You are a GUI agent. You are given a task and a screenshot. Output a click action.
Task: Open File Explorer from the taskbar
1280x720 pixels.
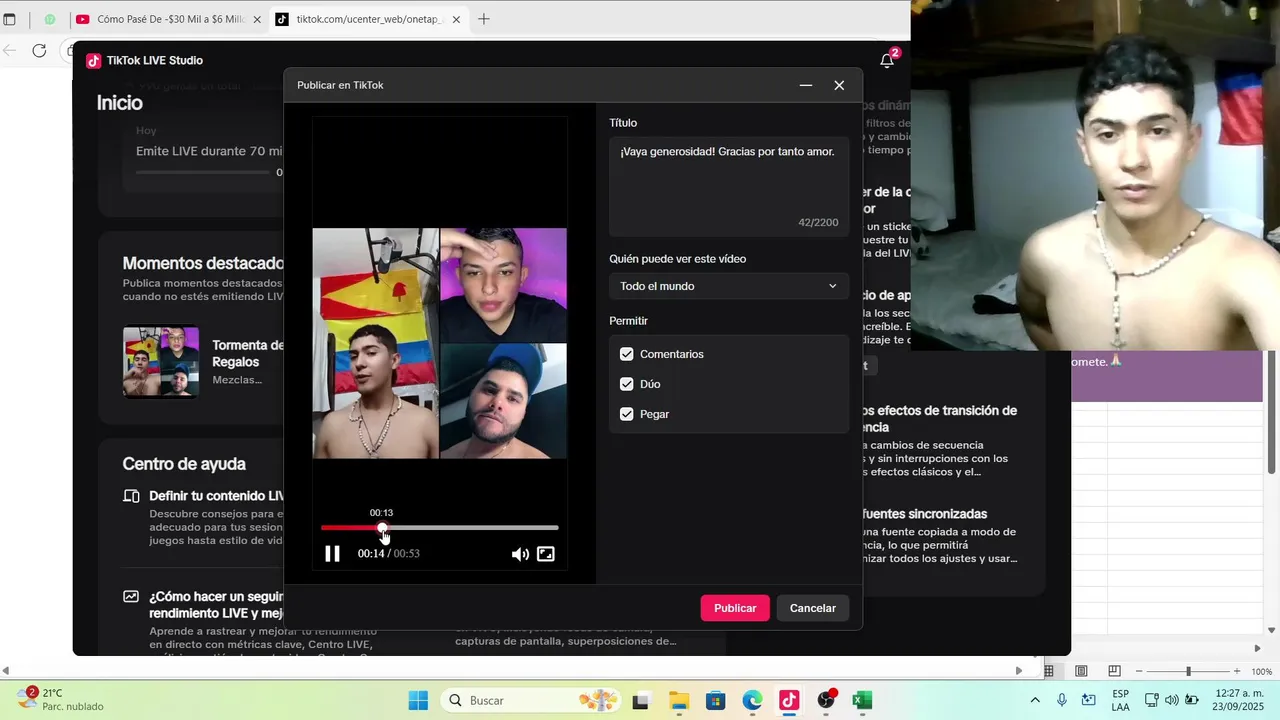click(x=678, y=700)
